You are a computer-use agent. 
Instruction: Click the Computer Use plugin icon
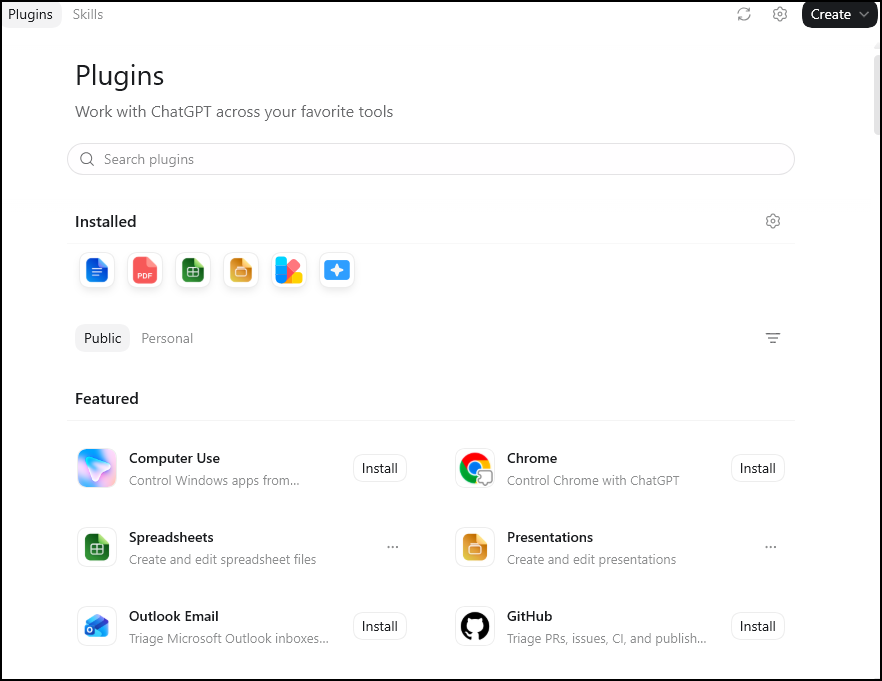click(x=97, y=468)
